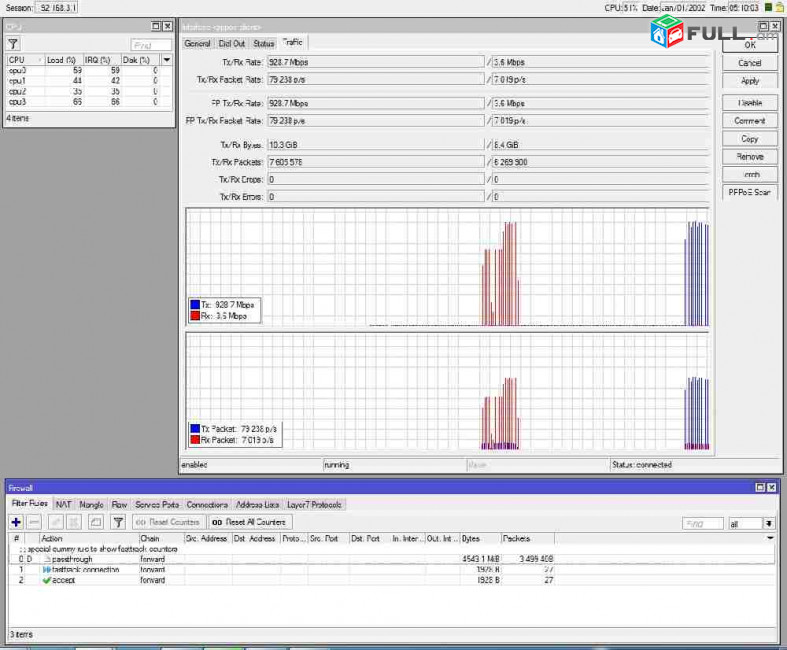Open the filter funnel in CPU window
Screen dimensions: 787x650
coord(13,44)
